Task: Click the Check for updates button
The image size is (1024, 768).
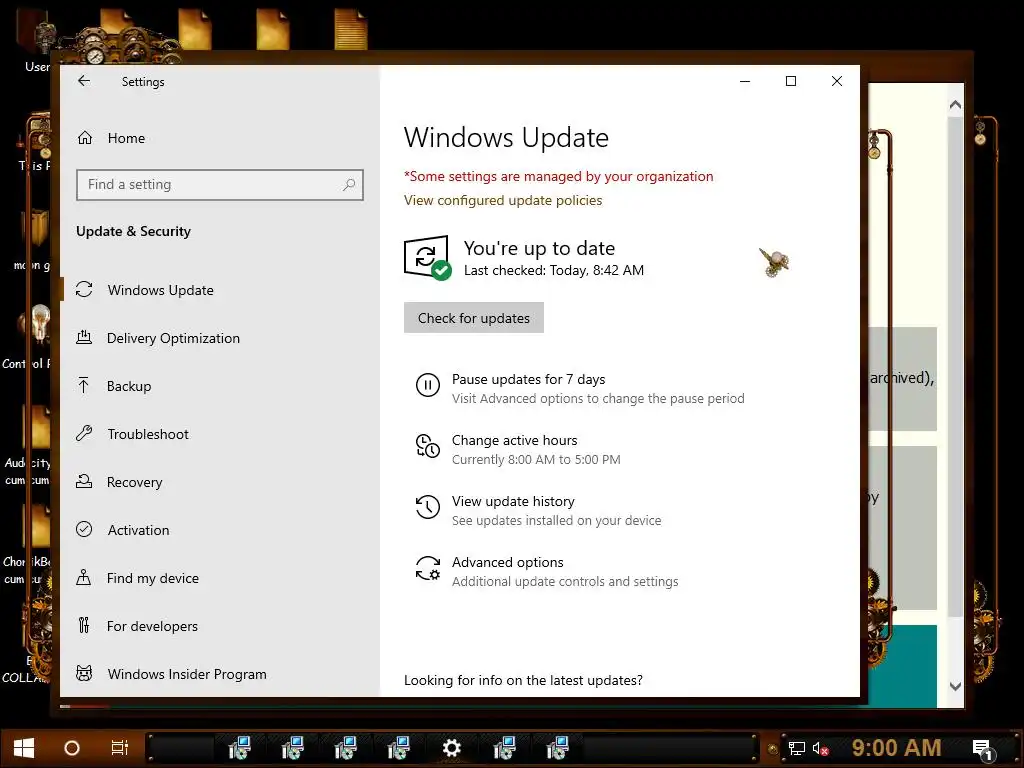Action: coord(473,318)
